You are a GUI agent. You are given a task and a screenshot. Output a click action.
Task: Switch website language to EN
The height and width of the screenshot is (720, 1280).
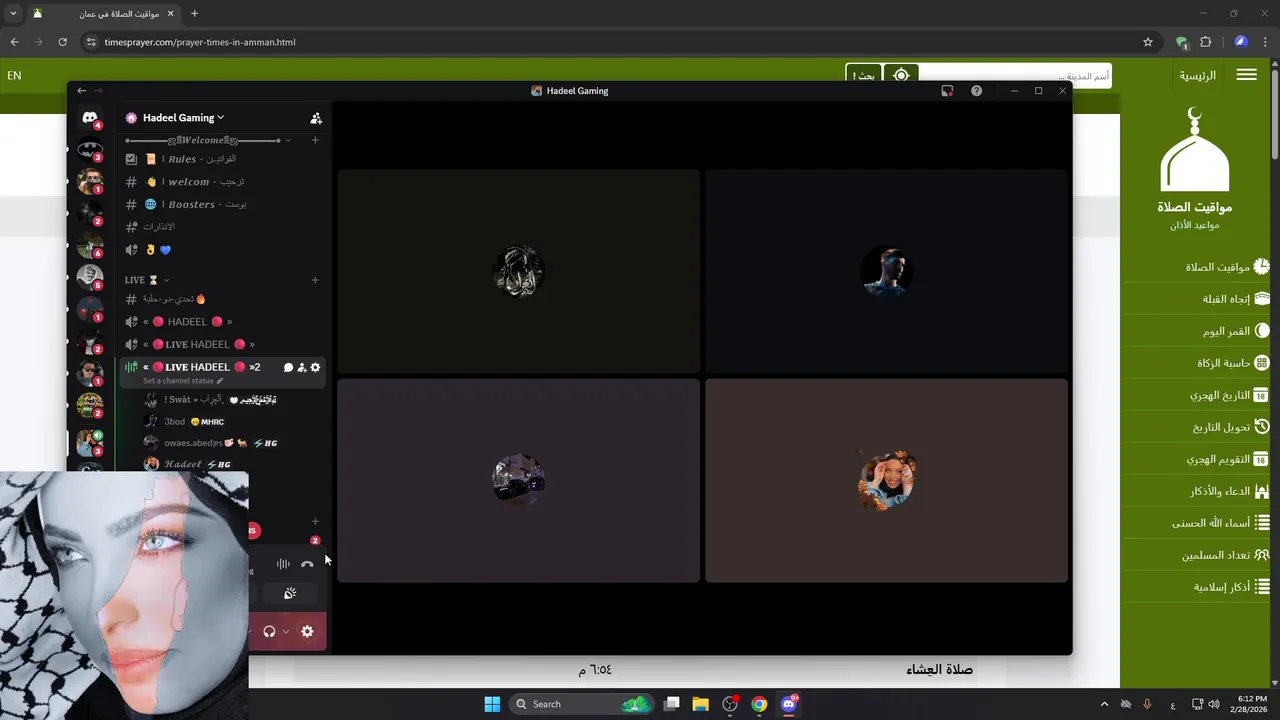14,75
